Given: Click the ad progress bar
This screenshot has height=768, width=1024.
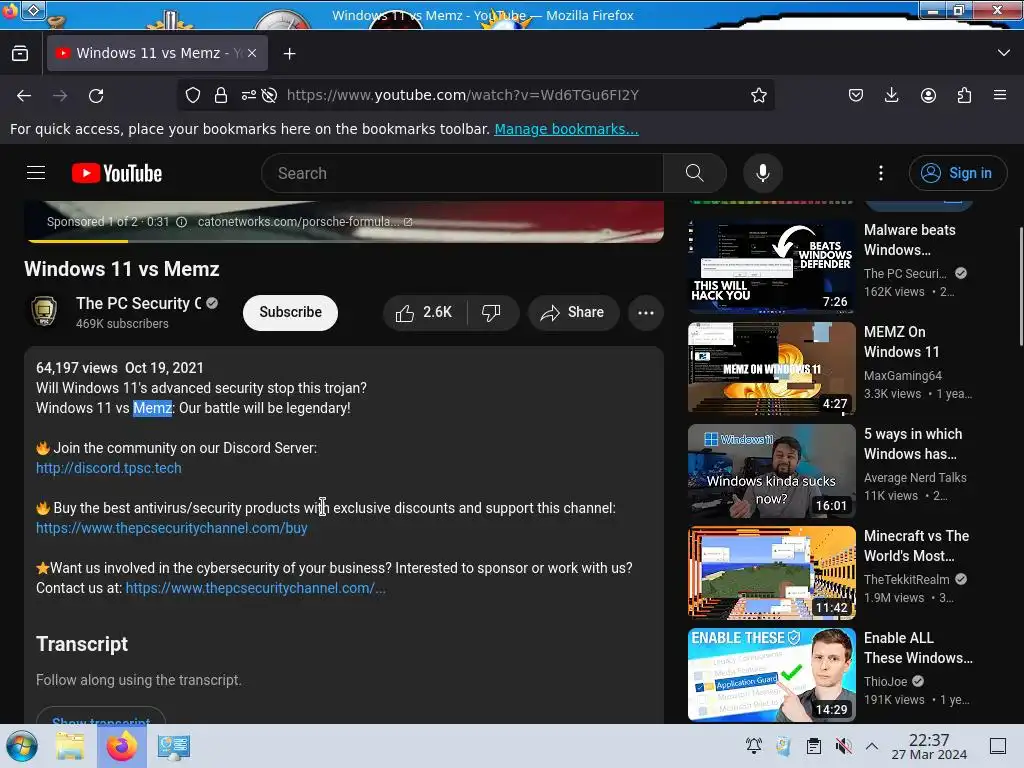Looking at the screenshot, I should point(345,241).
